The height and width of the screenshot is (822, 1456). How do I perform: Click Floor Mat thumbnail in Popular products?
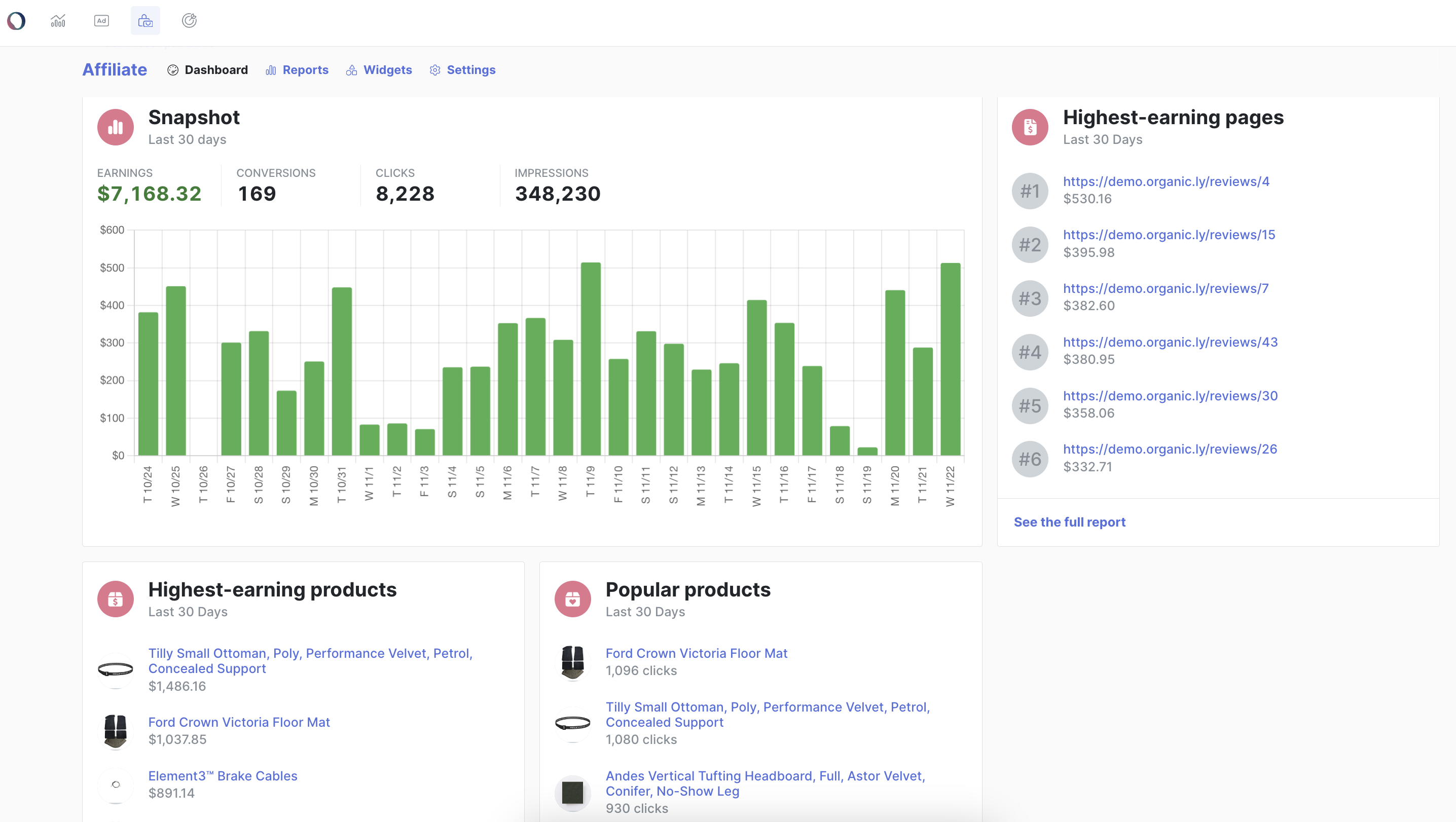pyautogui.click(x=572, y=662)
